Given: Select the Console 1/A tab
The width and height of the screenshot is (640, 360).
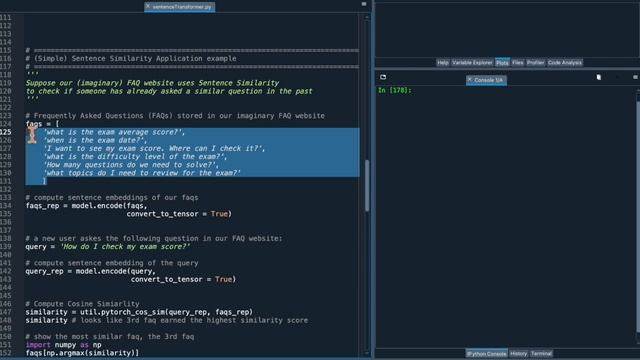Looking at the screenshot, I should pyautogui.click(x=487, y=80).
